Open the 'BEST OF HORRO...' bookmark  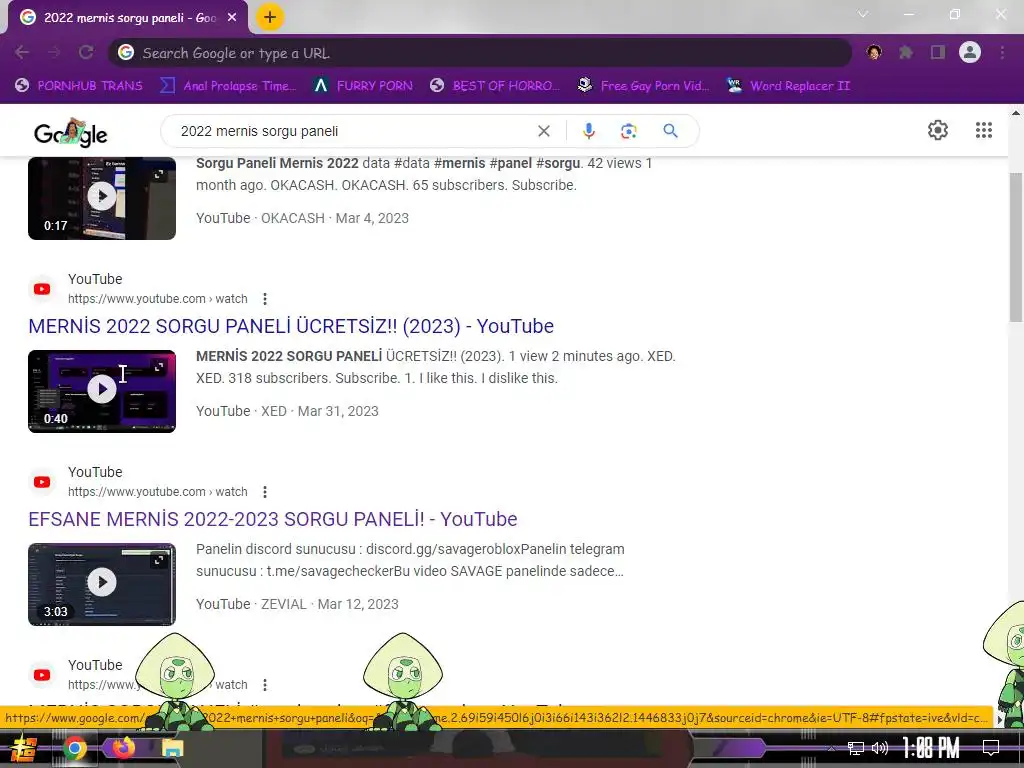point(495,86)
